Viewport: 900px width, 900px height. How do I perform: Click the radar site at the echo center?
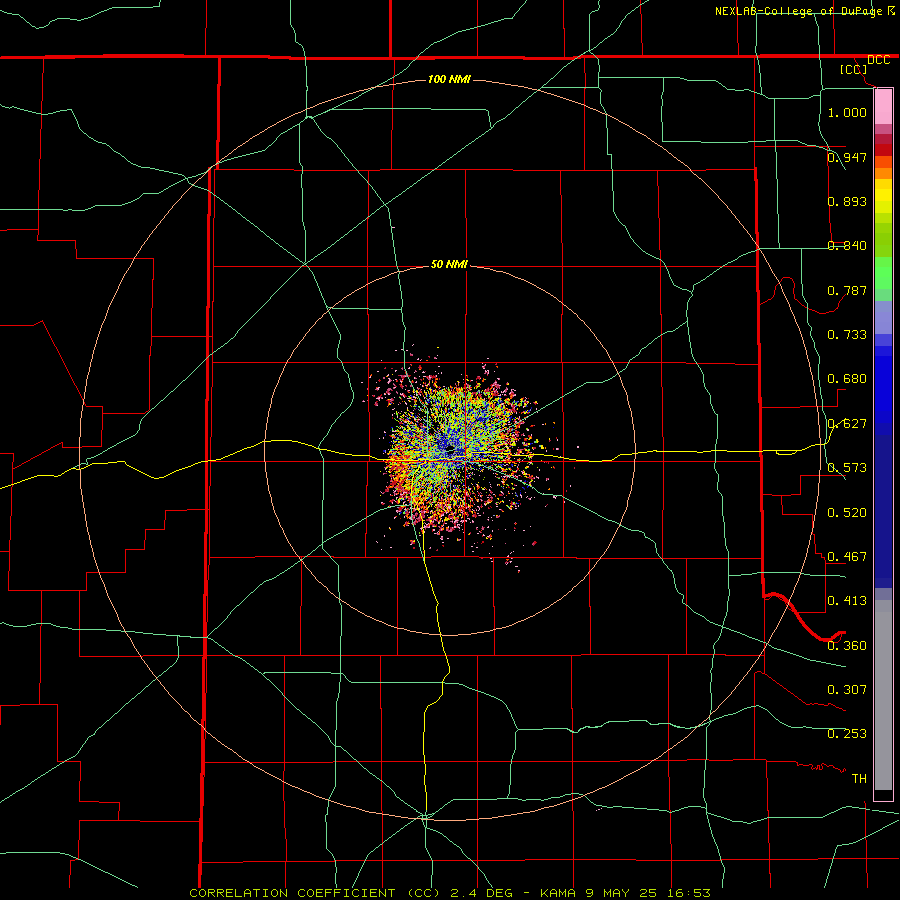(x=450, y=449)
